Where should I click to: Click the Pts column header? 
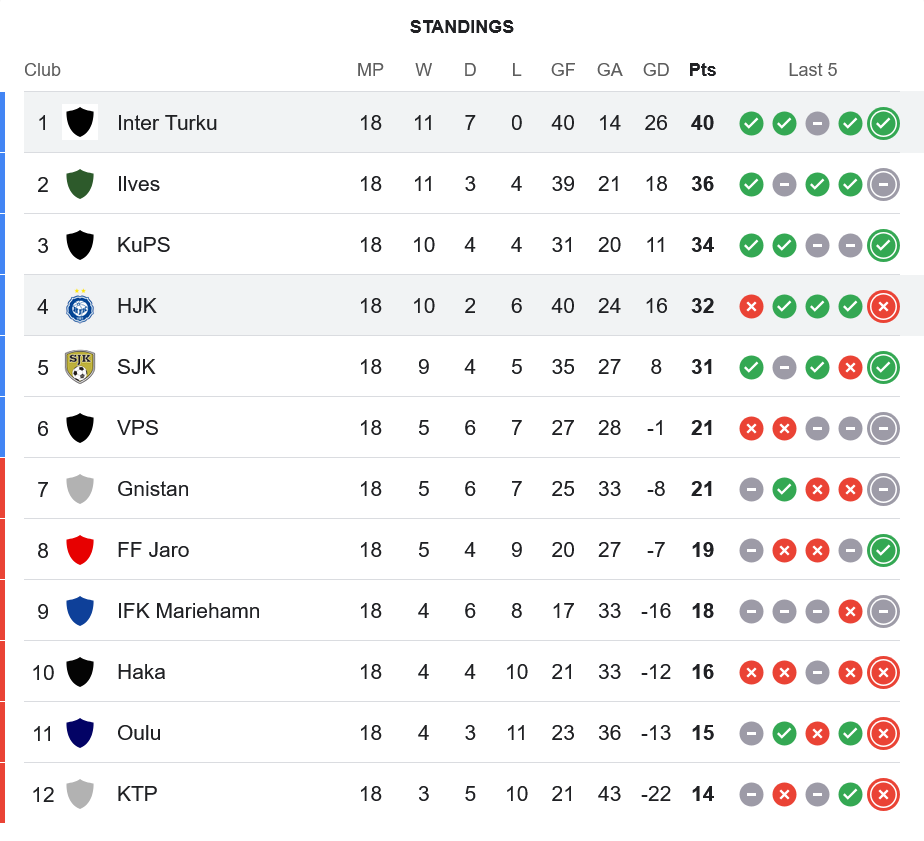pos(702,70)
